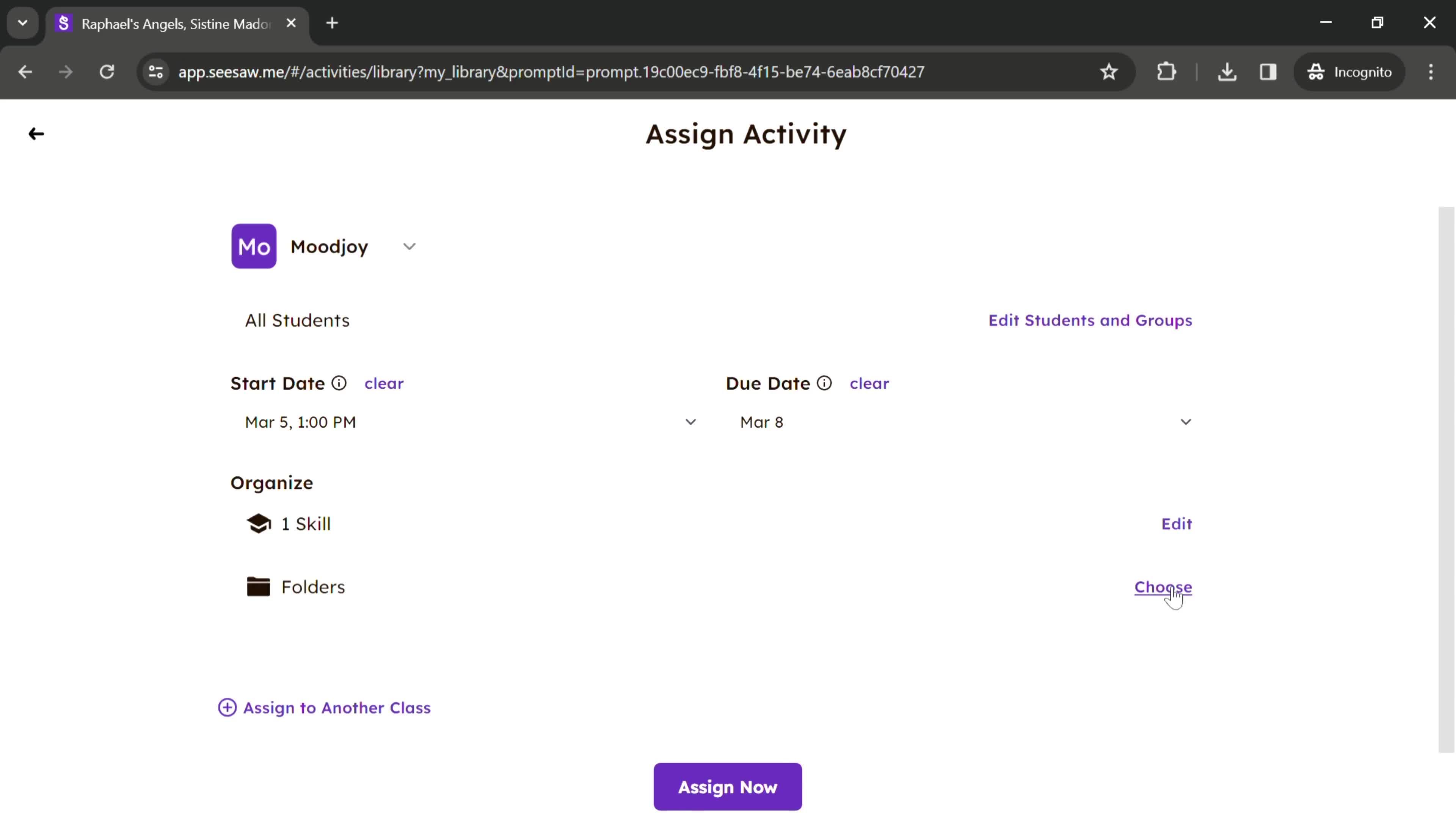
Task: Click the Assign Now button
Action: (728, 787)
